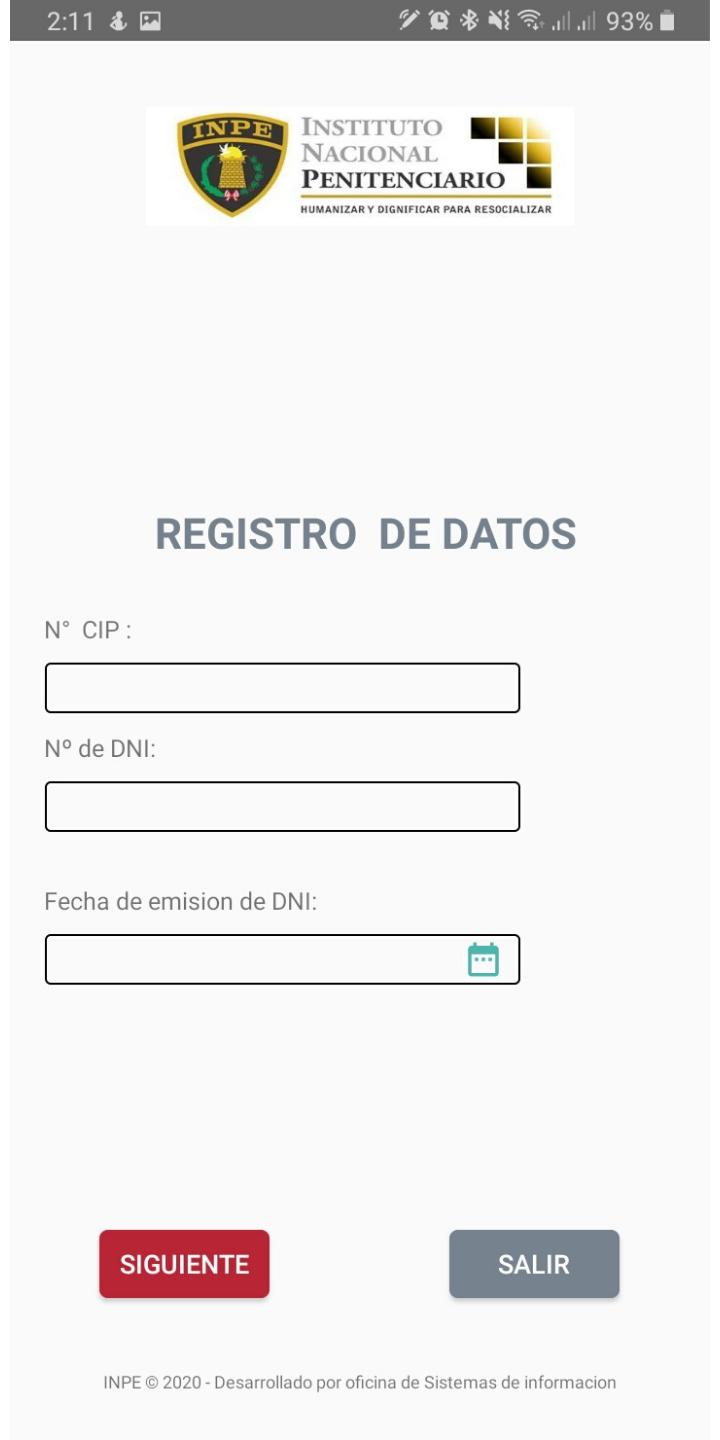720x1440 pixels.
Task: Tap the INPE © 2020 footer text
Action: click(360, 1383)
